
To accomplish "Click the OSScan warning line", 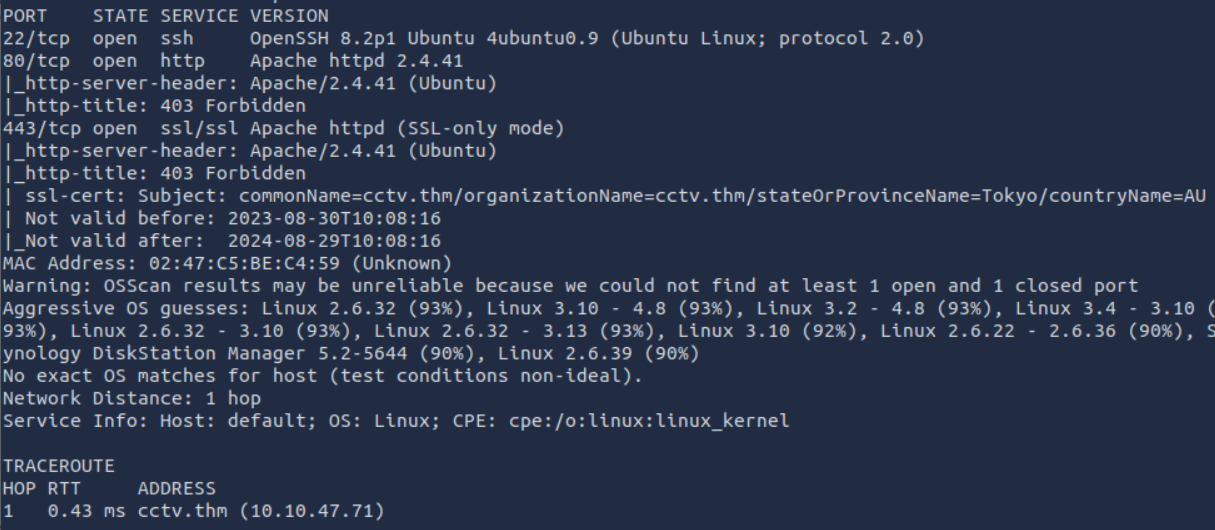I will pos(570,286).
